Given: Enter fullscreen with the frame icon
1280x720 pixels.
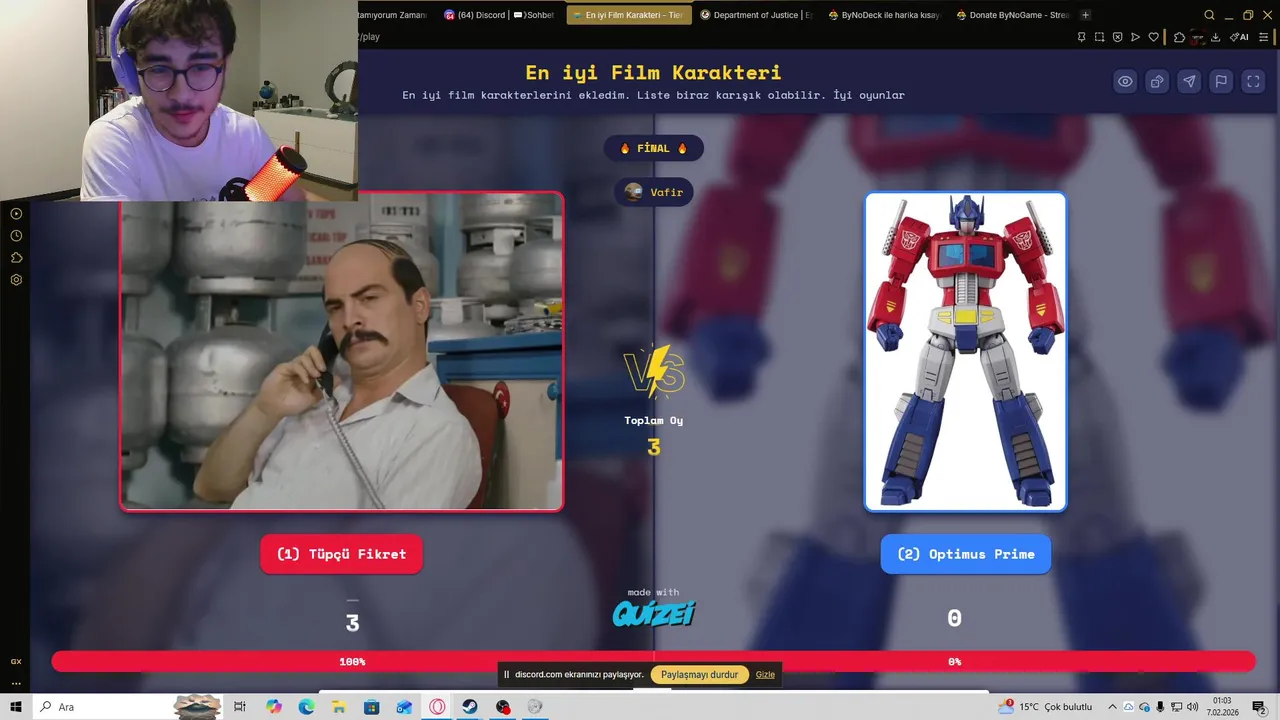Looking at the screenshot, I should tap(1253, 82).
